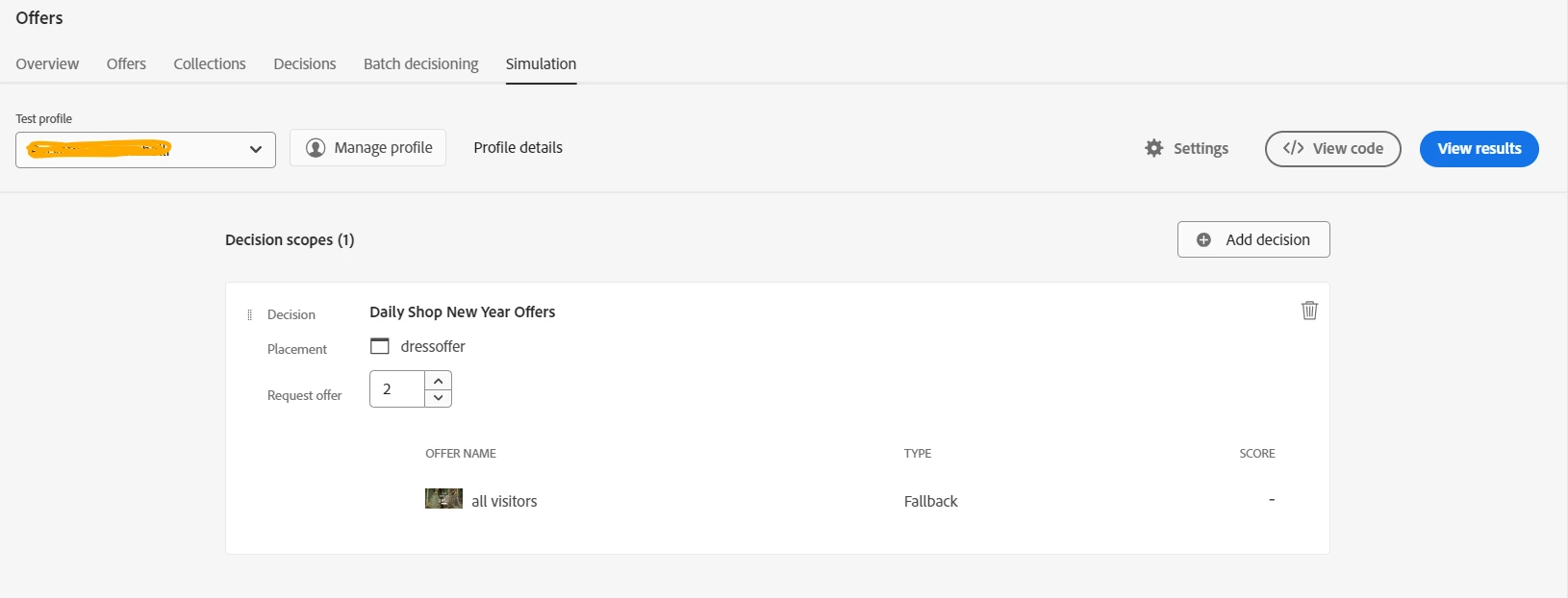Viewport: 1568px width, 598px height.
Task: Expand the Test profile dropdown
Action: 255,149
